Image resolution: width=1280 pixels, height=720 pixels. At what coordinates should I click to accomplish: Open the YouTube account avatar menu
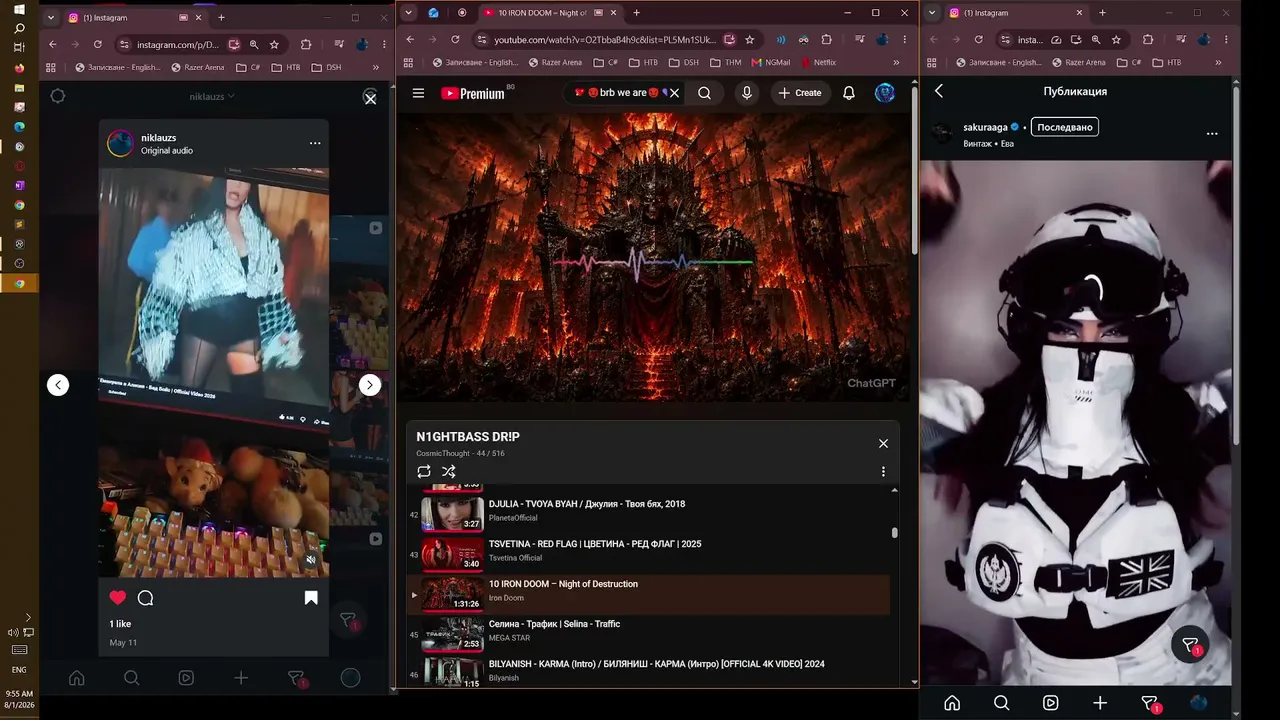pyautogui.click(x=885, y=93)
